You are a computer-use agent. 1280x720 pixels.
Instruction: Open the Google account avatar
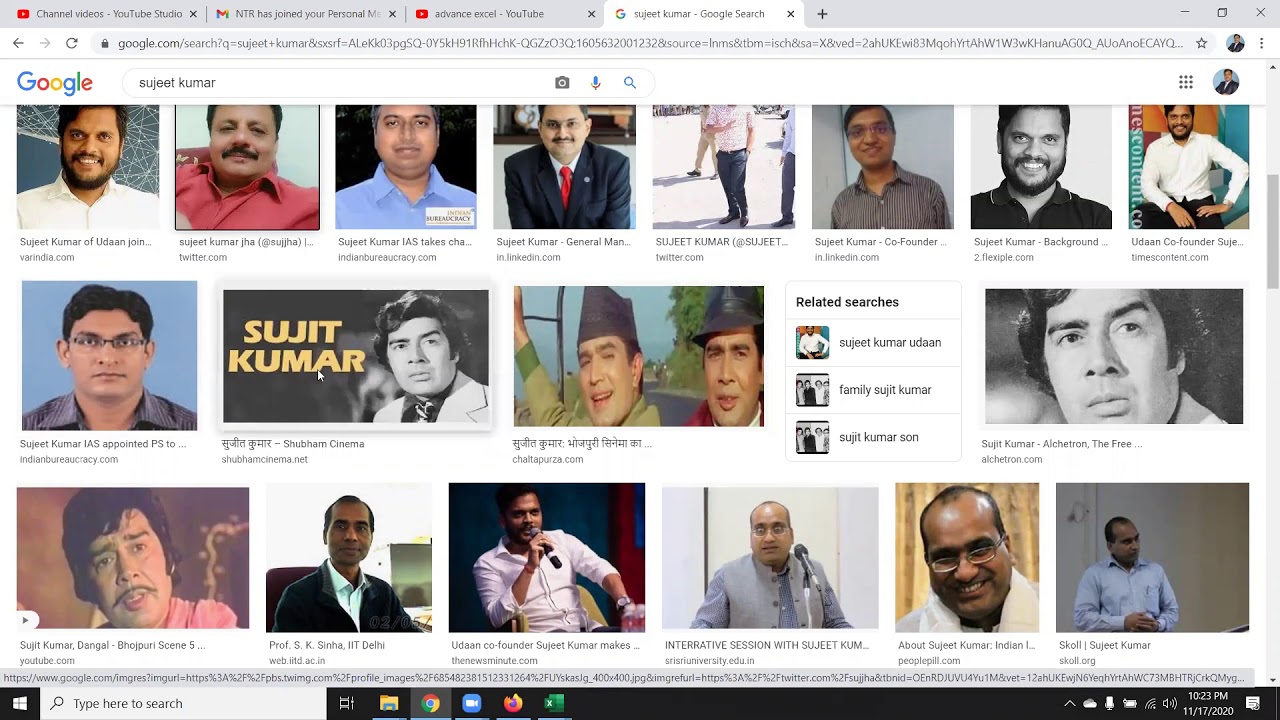click(x=1226, y=82)
